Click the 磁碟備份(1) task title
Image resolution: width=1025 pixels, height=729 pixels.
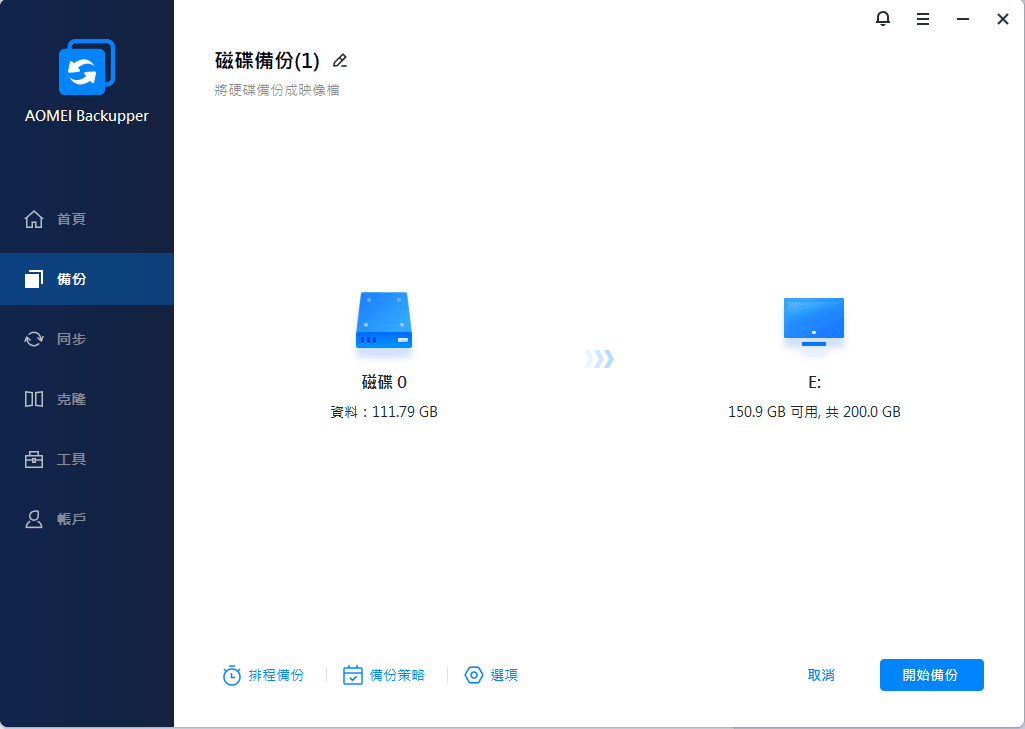[267, 61]
